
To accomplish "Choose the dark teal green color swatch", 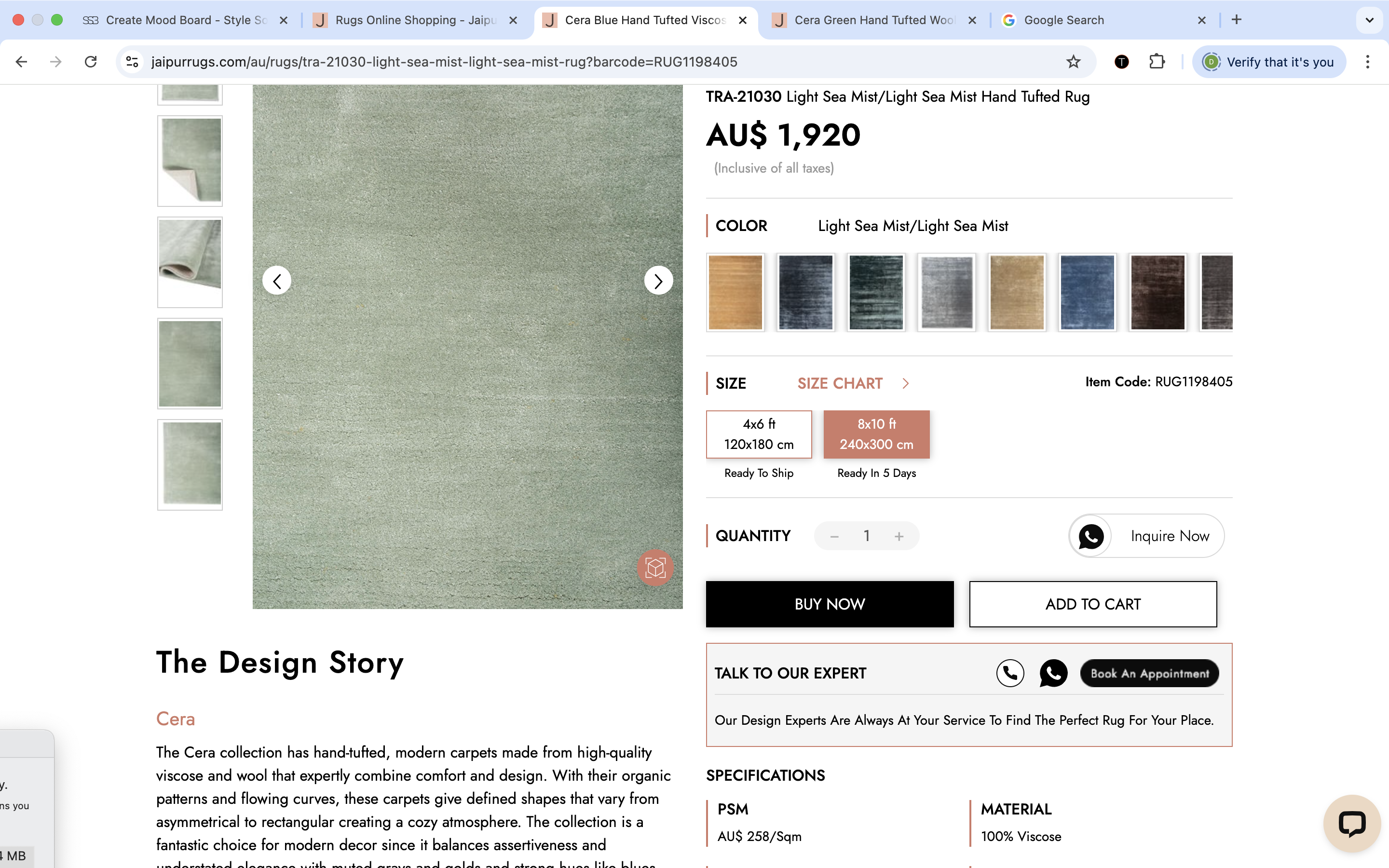I will [x=876, y=292].
